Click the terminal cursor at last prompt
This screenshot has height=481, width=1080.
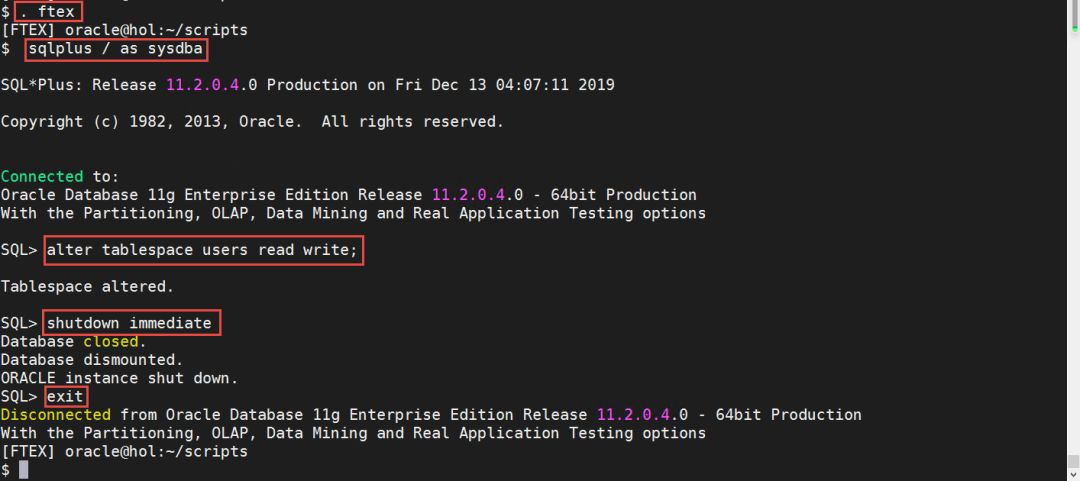click(x=24, y=470)
